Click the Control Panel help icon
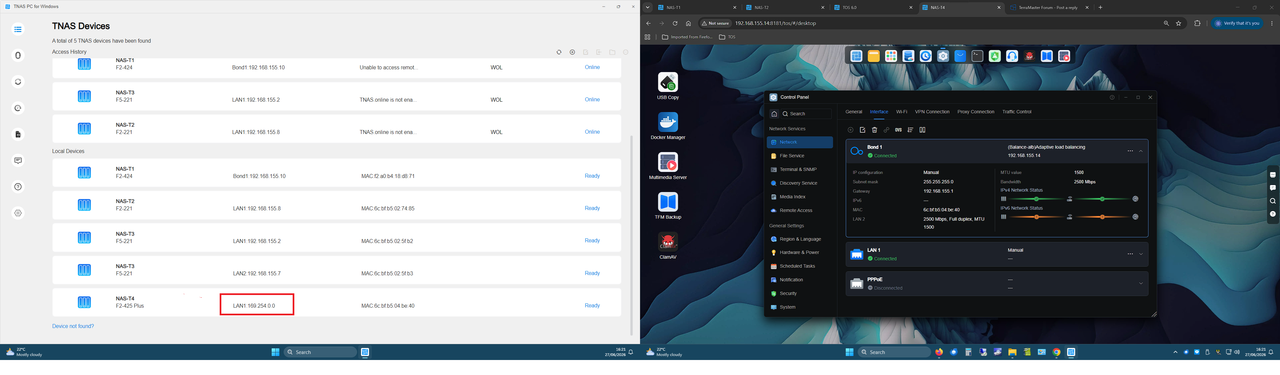The height and width of the screenshot is (375, 1280). (1112, 97)
